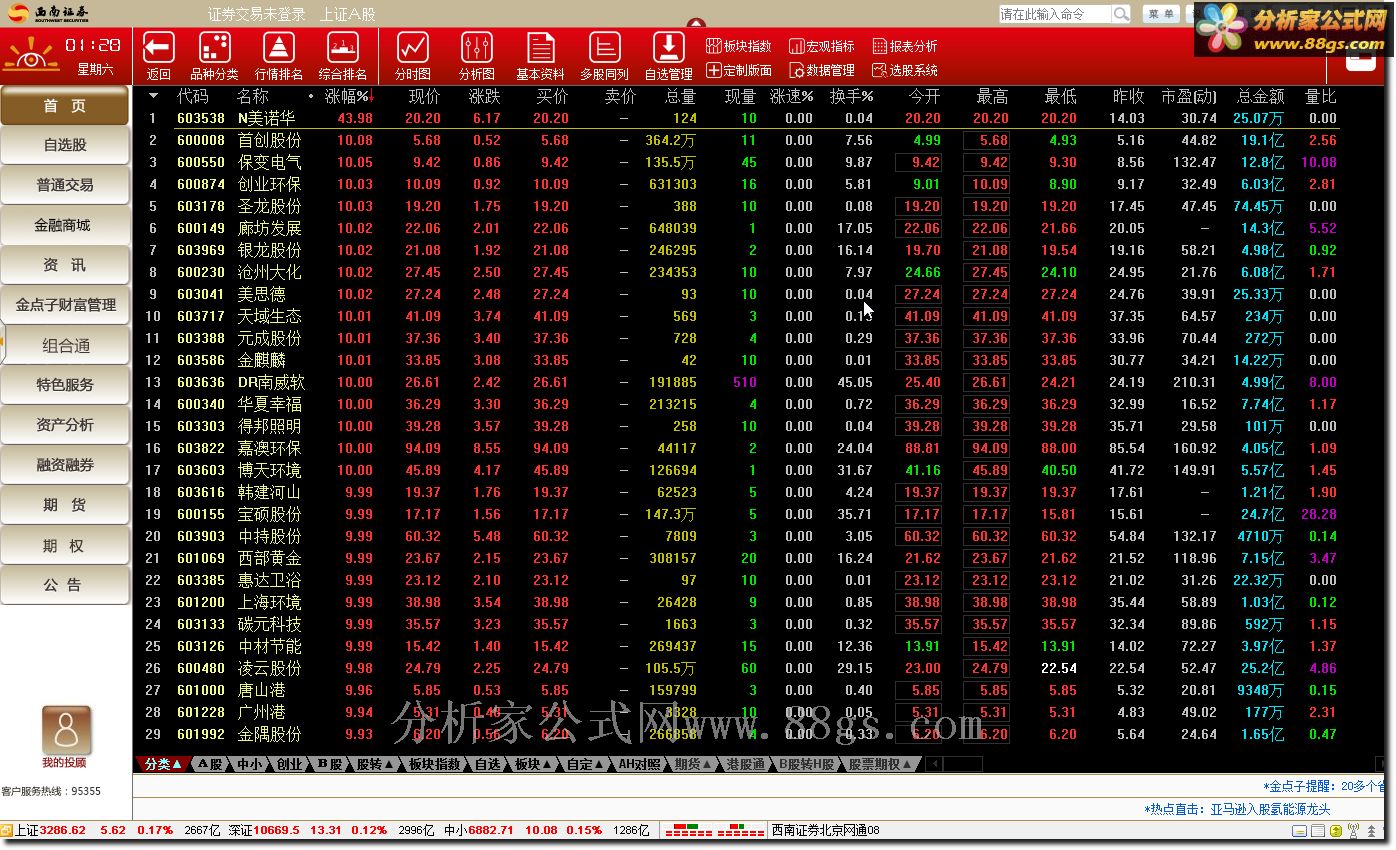
Task: Open 行情排名 ranking toolbar icon
Action: point(279,48)
